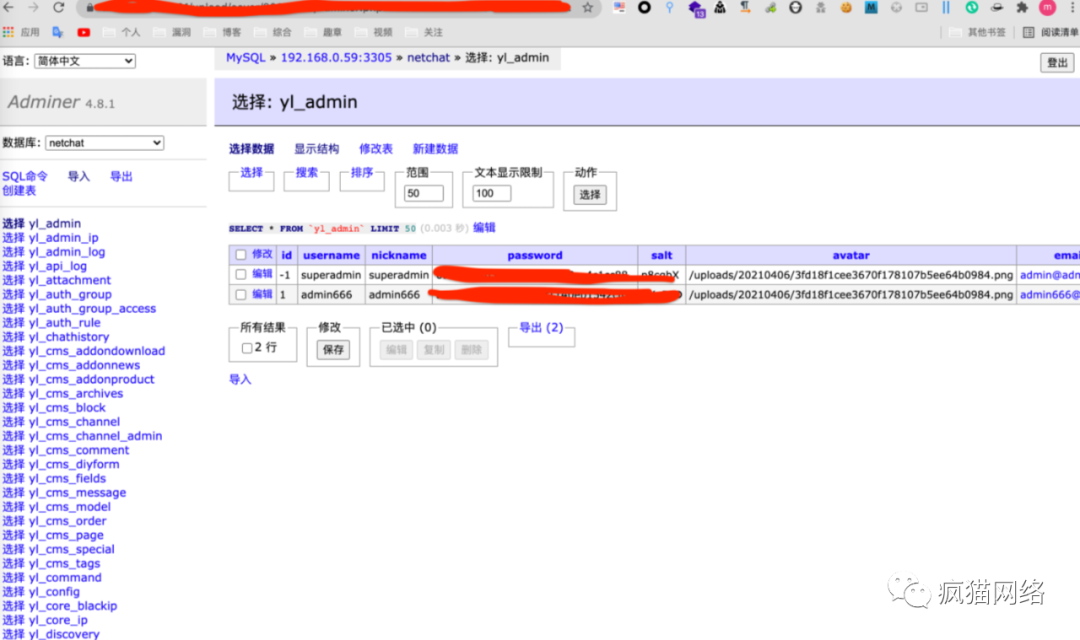Open the 修改表 tab

click(376, 149)
